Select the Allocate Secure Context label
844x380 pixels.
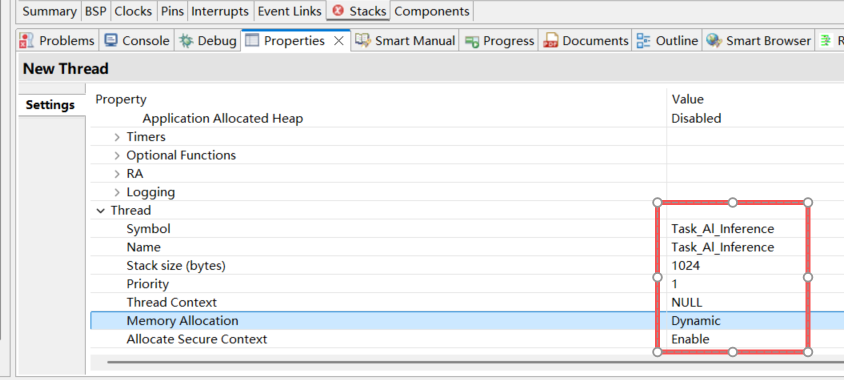coord(196,339)
